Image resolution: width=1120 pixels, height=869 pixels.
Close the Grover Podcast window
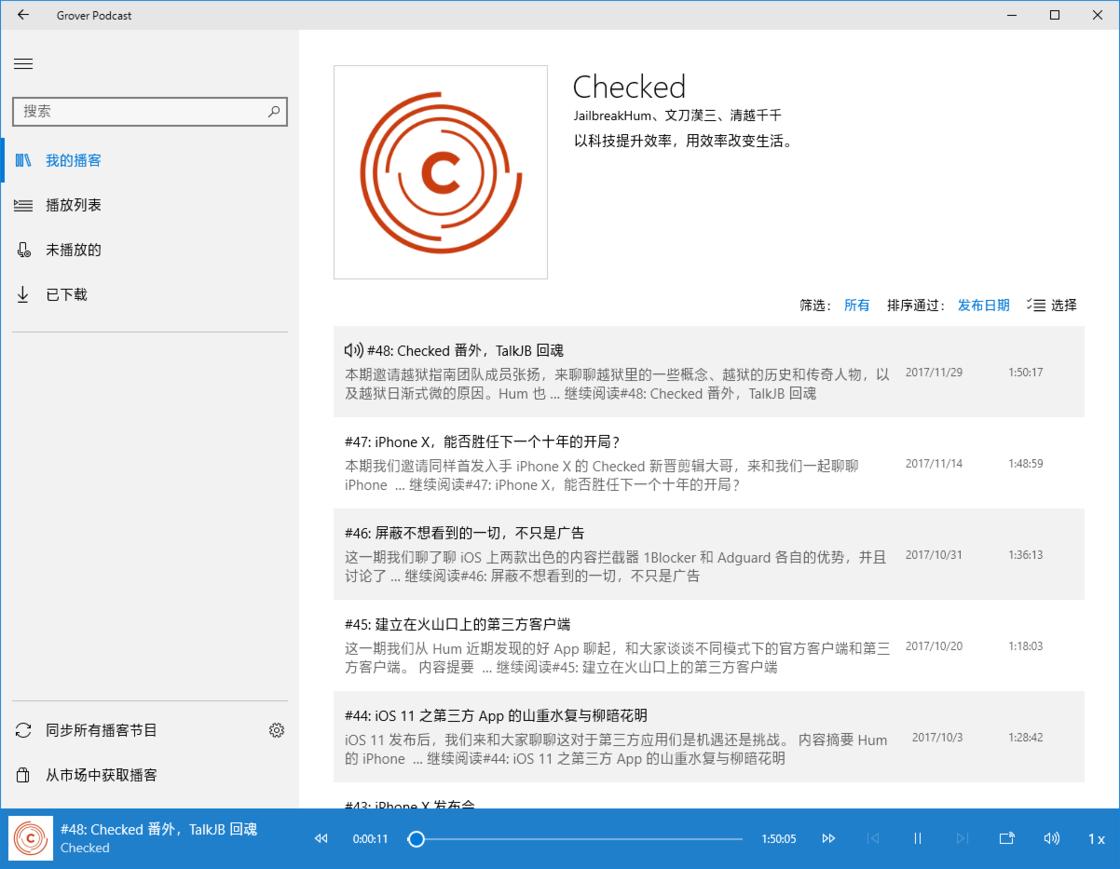pos(1097,15)
